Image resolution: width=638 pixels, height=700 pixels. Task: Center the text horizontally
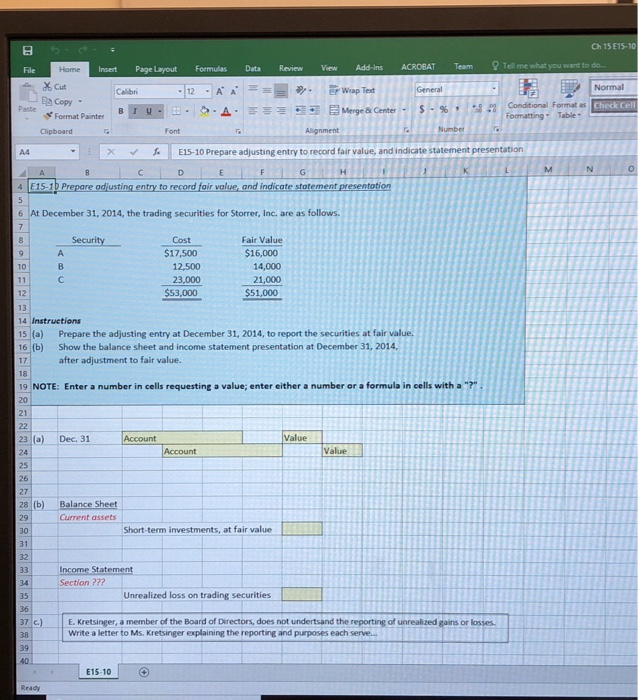coord(267,110)
